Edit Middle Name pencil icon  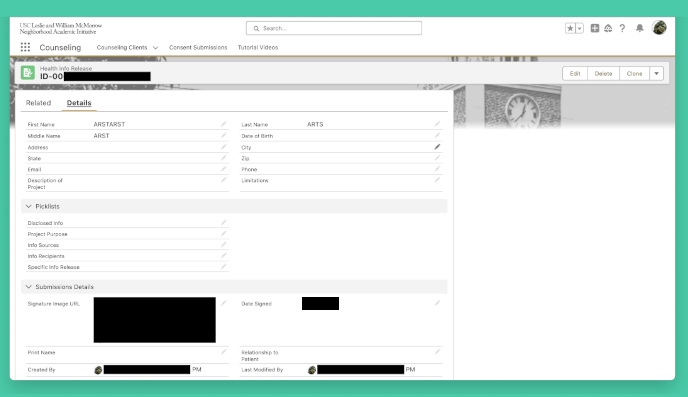coord(224,136)
